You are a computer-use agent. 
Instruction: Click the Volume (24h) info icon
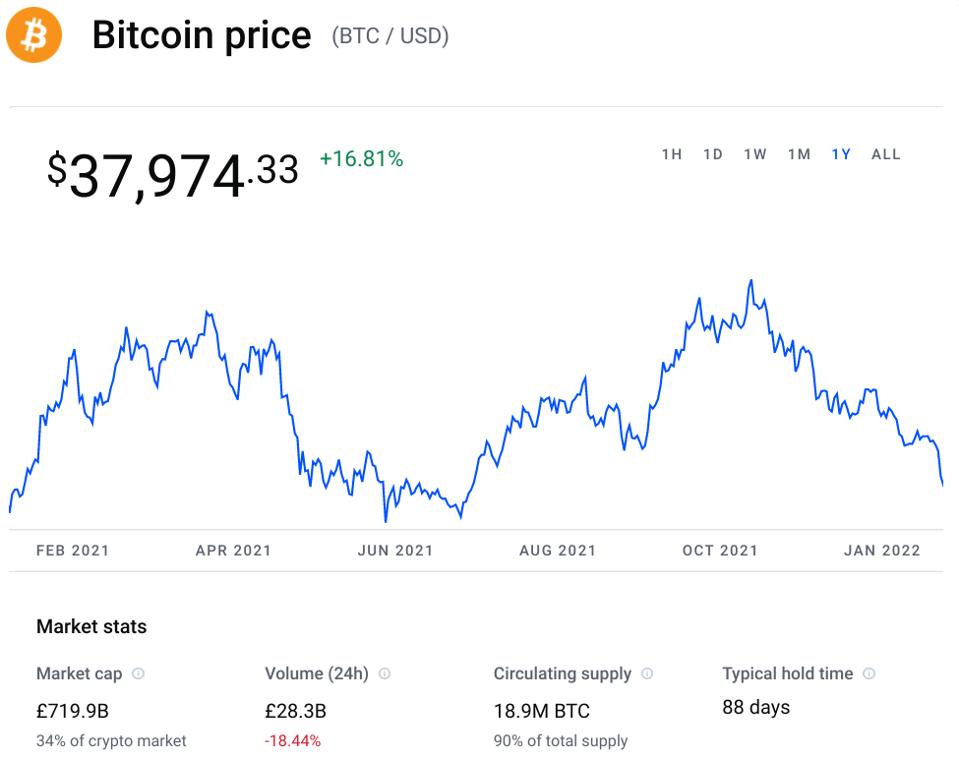coord(384,674)
